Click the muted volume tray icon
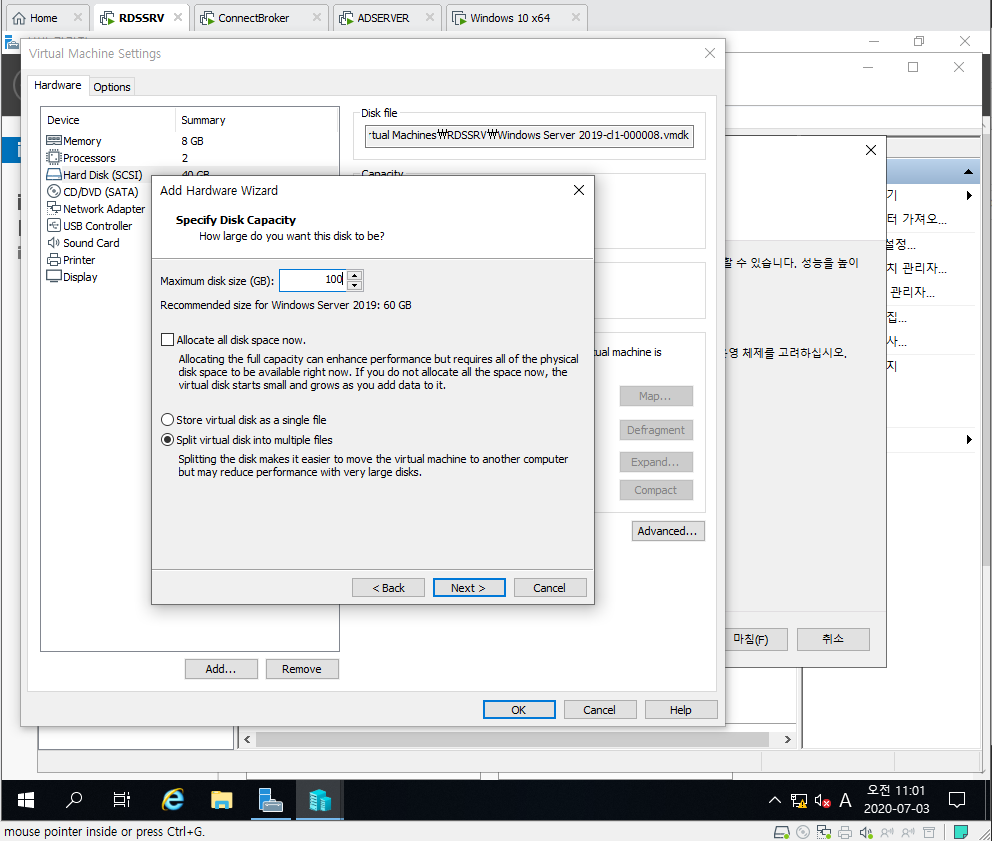 (822, 801)
